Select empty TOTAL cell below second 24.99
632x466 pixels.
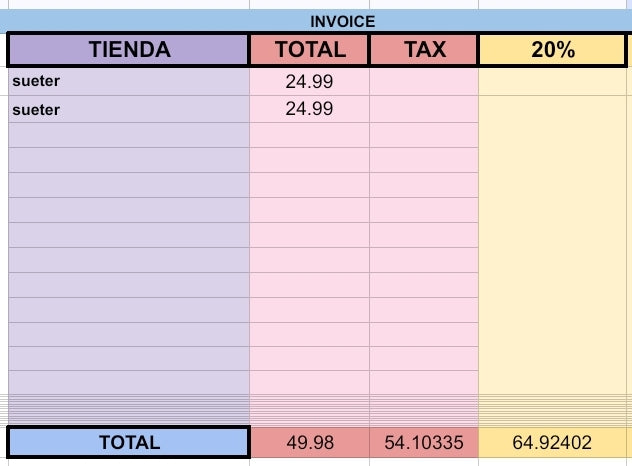pyautogui.click(x=309, y=135)
